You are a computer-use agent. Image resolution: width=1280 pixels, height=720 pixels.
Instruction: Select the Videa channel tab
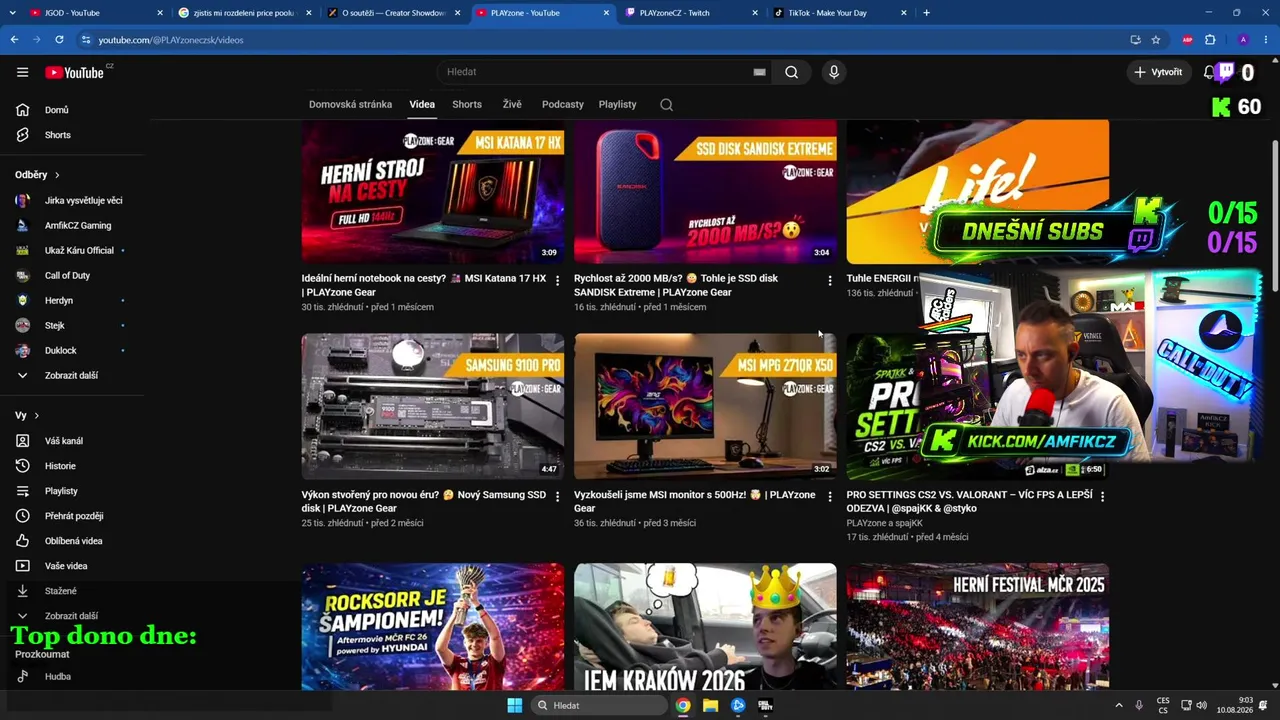click(x=422, y=105)
